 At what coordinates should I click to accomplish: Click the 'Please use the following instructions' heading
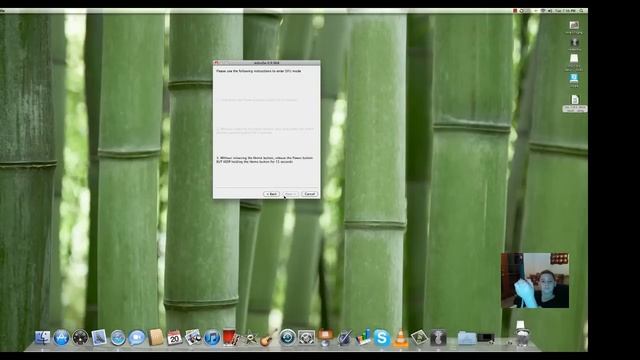[x=259, y=71]
